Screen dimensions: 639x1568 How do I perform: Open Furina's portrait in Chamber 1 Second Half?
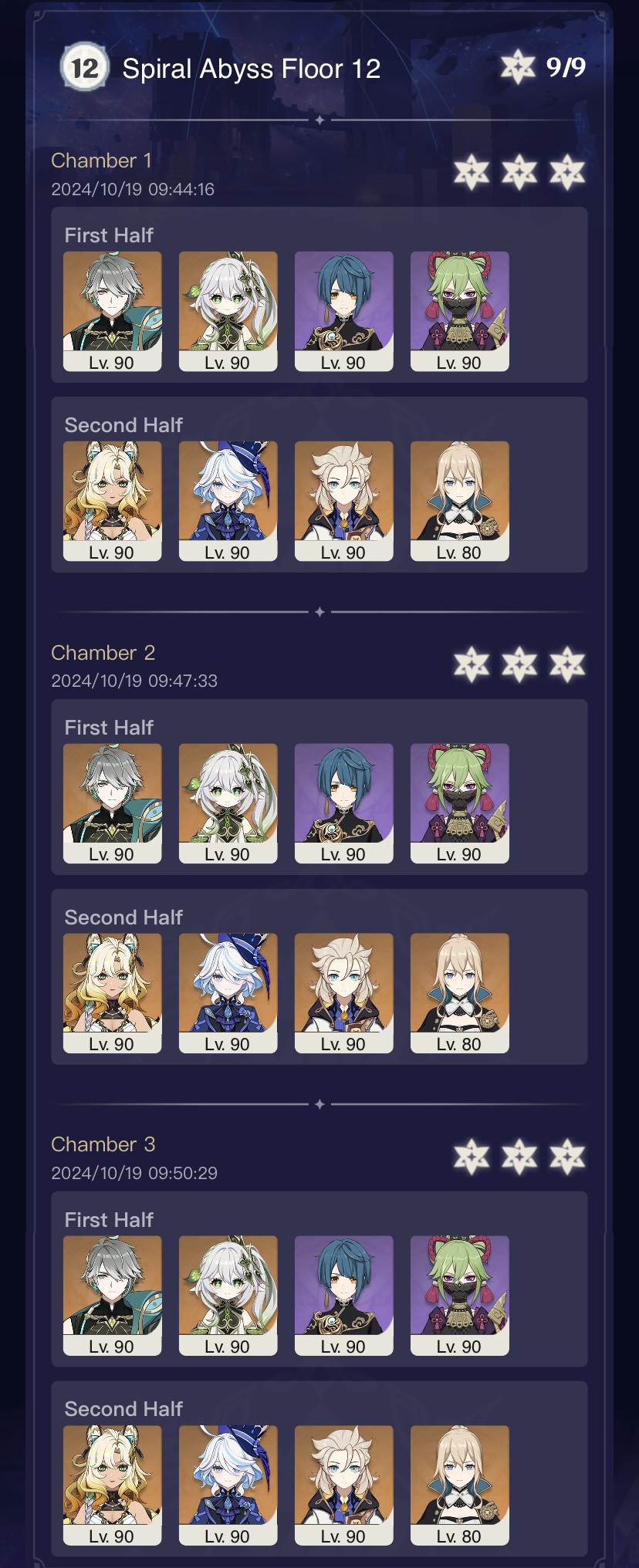tap(228, 501)
